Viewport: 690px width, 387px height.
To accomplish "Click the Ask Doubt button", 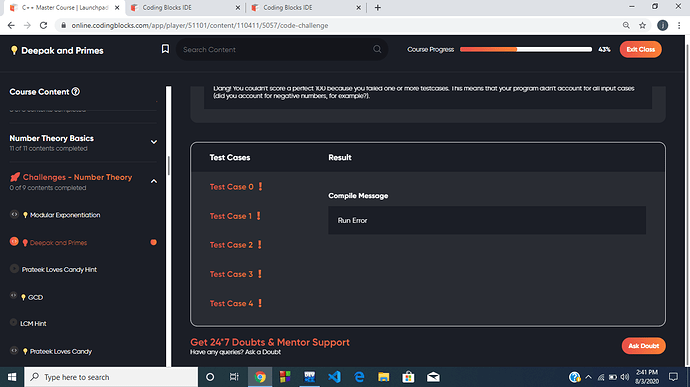I will 643,346.
